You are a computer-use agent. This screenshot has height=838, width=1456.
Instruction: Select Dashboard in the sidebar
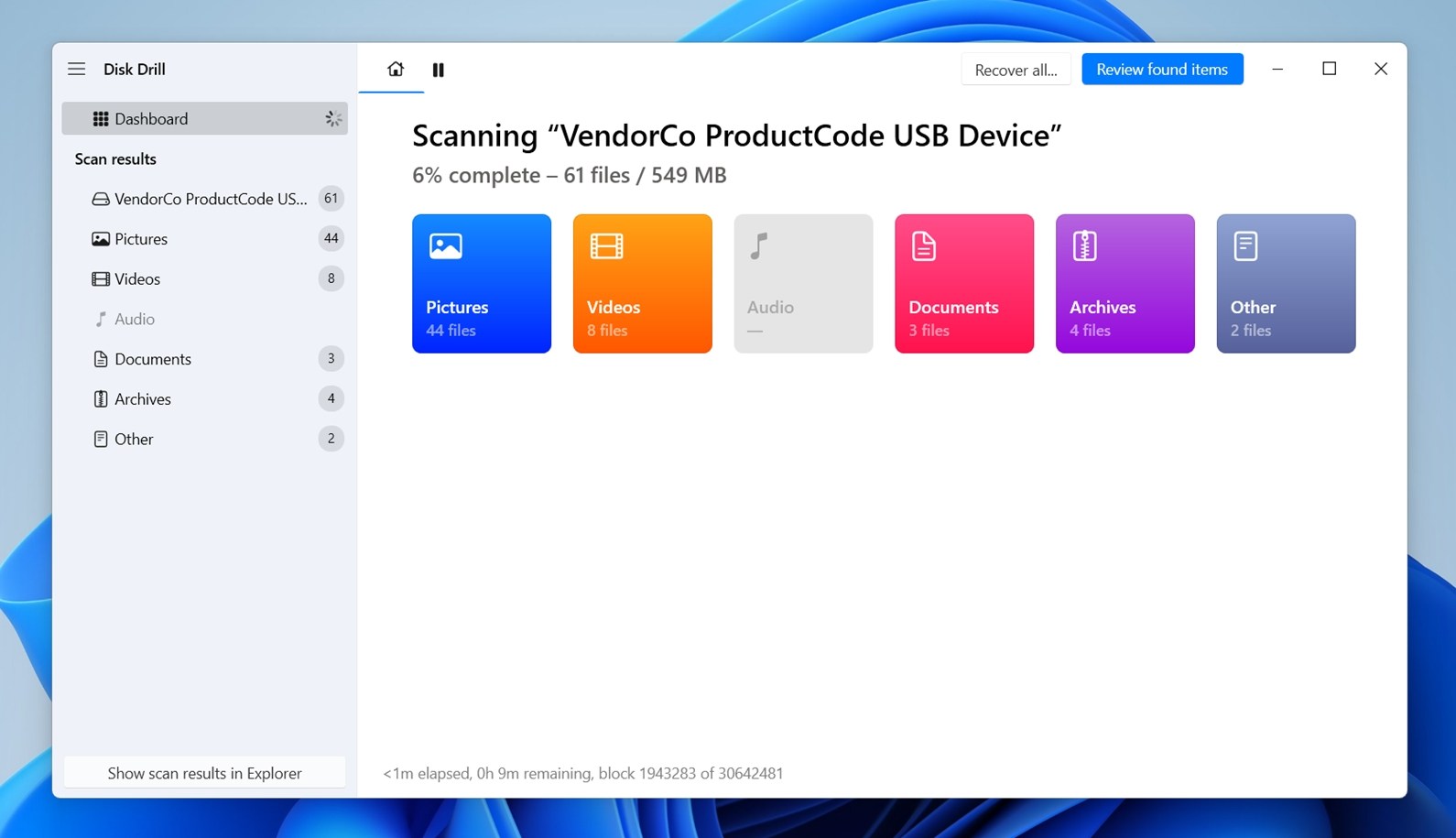(204, 119)
